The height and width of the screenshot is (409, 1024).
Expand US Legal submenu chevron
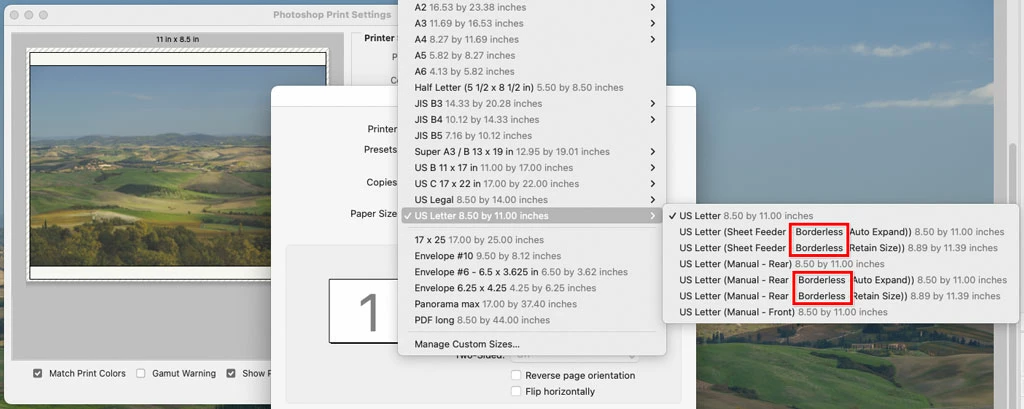(653, 199)
